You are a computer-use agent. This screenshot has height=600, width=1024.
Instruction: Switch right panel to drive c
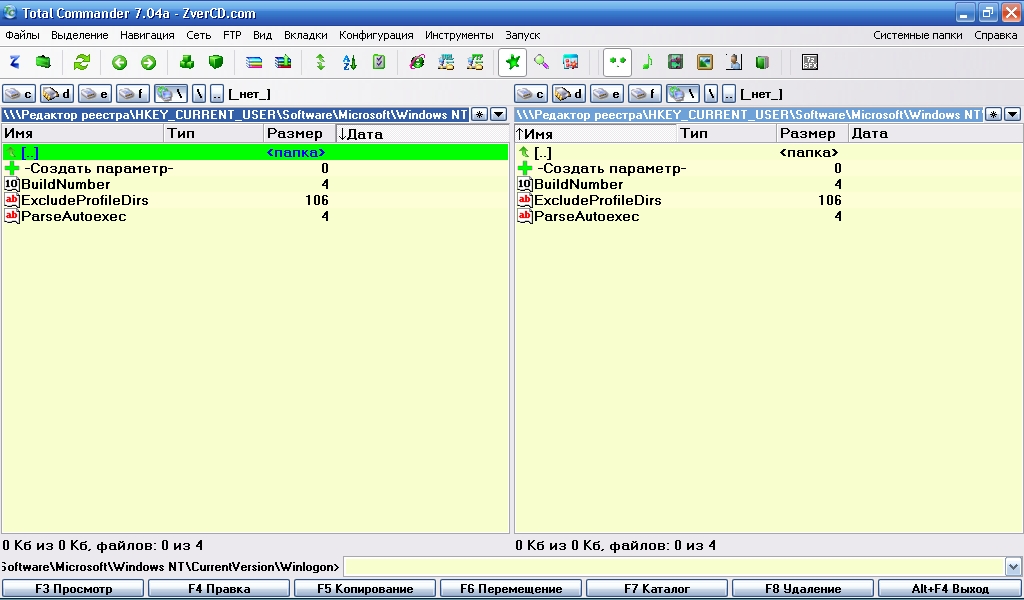point(531,94)
